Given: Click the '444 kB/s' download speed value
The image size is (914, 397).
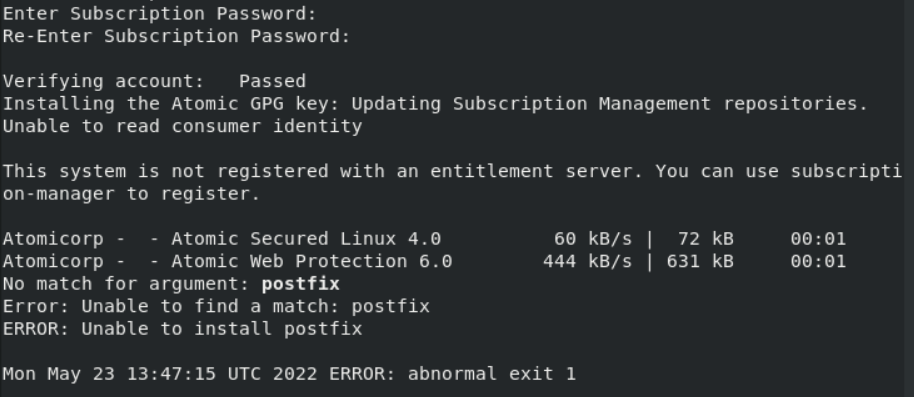Looking at the screenshot, I should pyautogui.click(x=587, y=261).
